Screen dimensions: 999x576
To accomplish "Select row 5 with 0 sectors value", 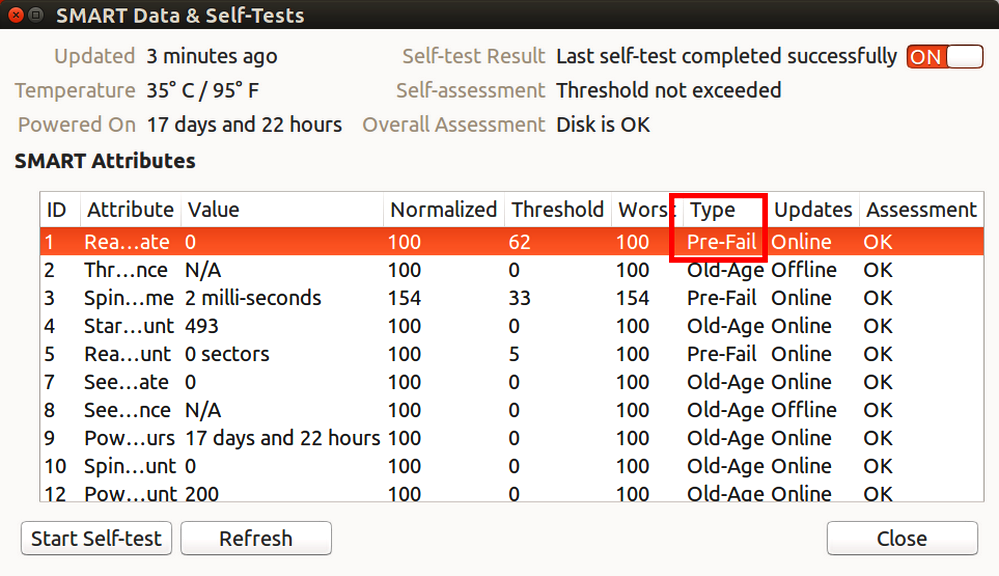I will click(x=512, y=354).
